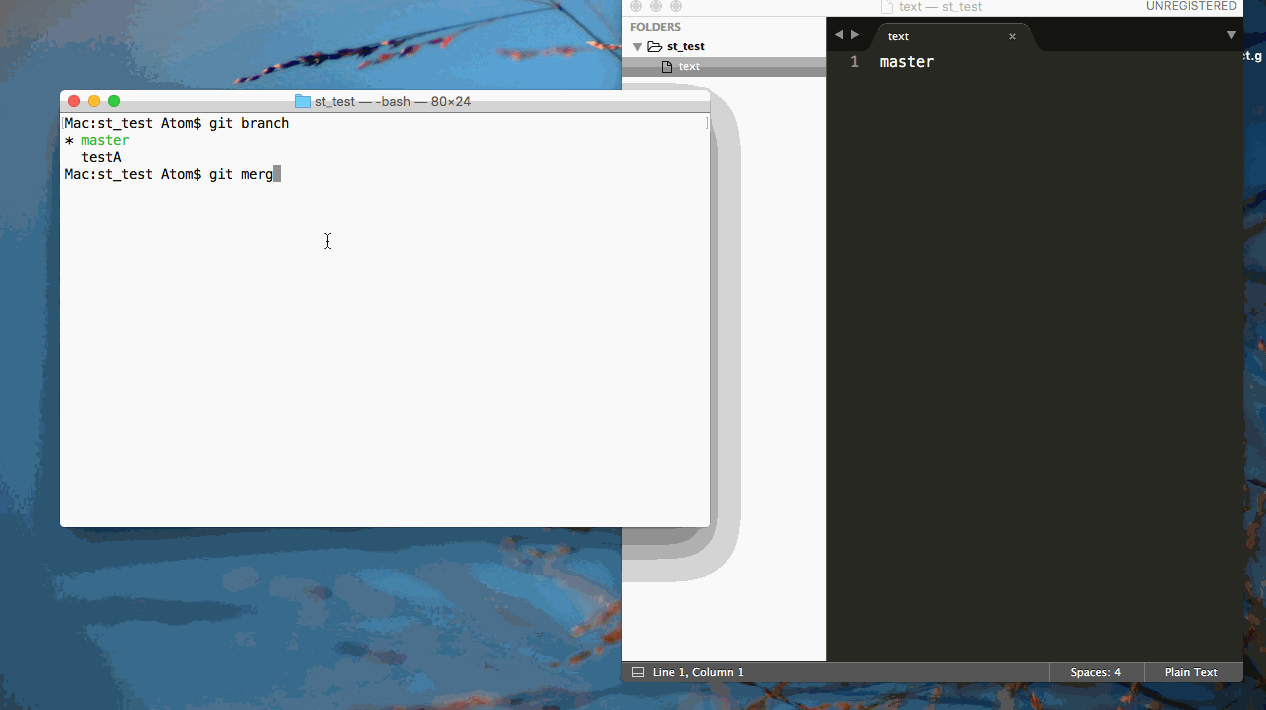
Task: Click green master branch in Terminal
Action: click(x=105, y=140)
